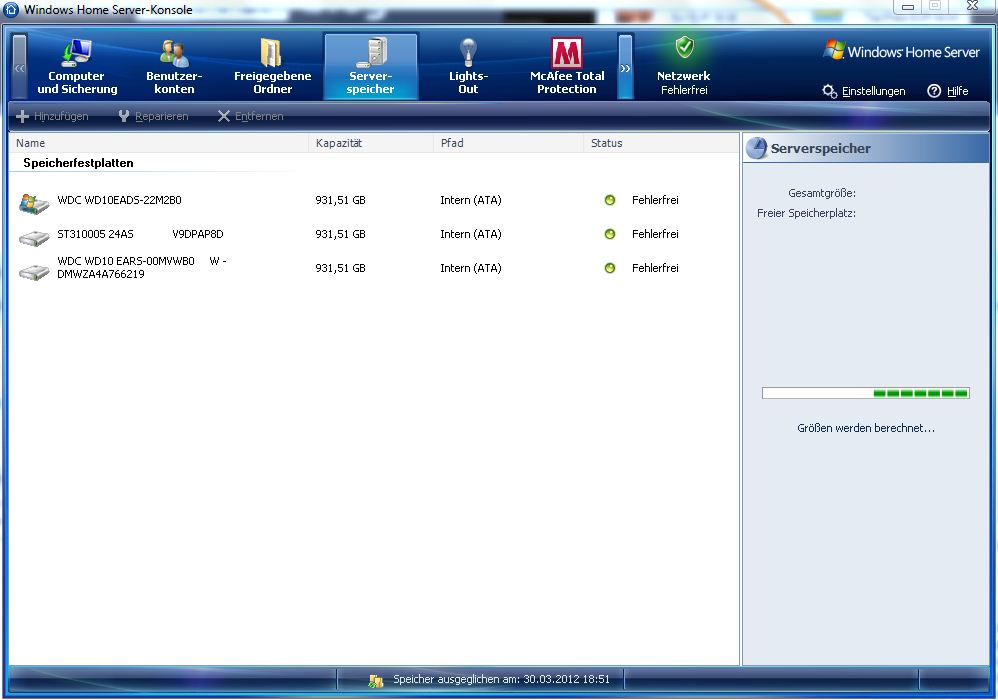
Task: Click the Freier Speicherplatz label
Action: point(806,213)
